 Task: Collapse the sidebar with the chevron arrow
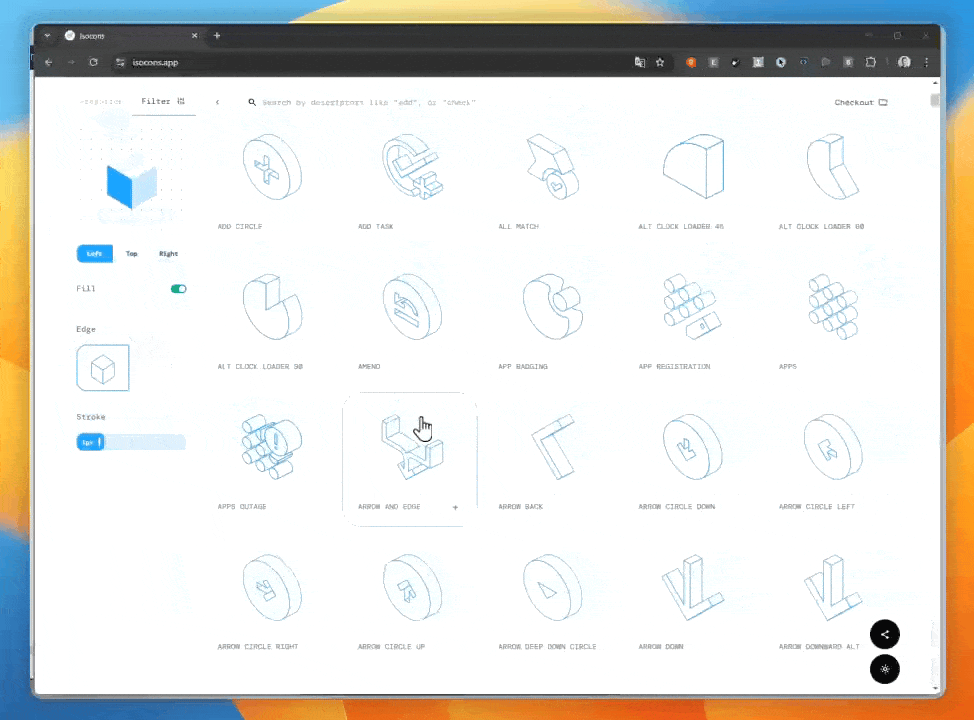[218, 102]
